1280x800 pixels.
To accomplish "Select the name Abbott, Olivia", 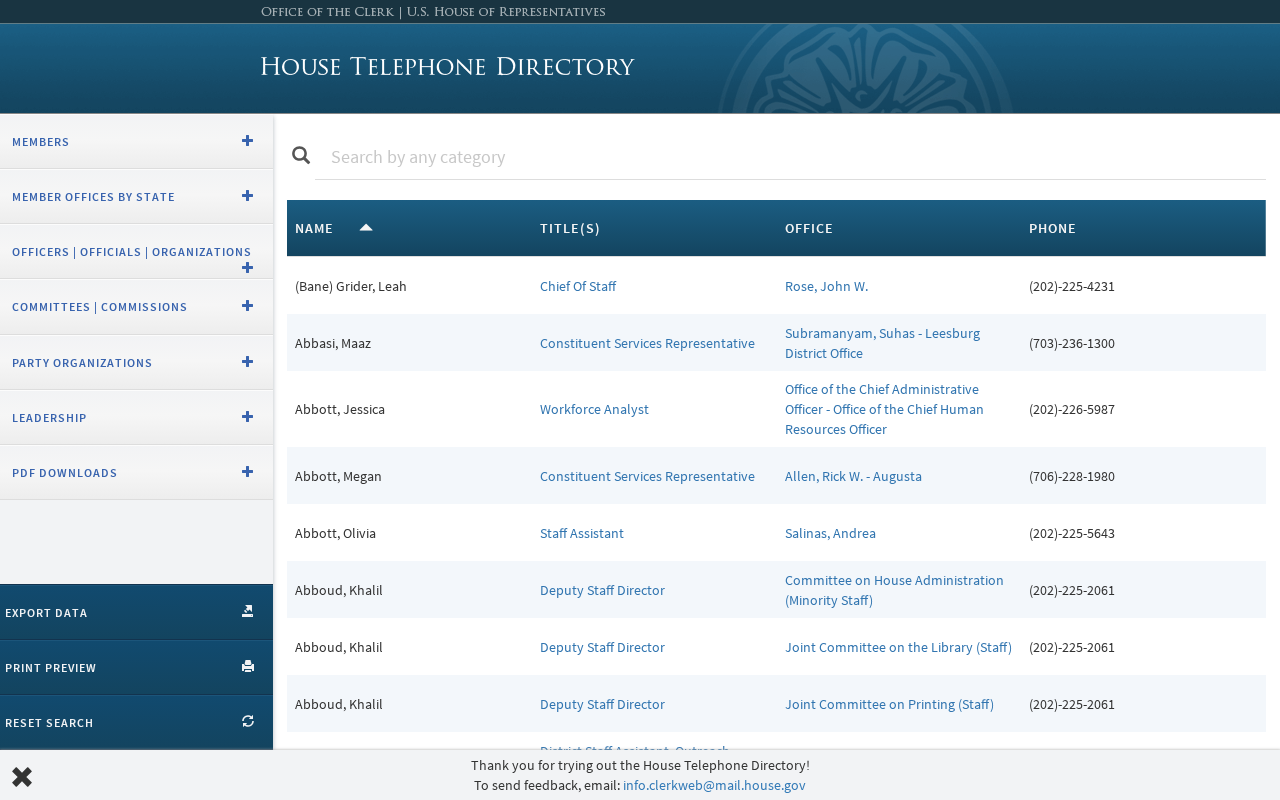I will (335, 533).
